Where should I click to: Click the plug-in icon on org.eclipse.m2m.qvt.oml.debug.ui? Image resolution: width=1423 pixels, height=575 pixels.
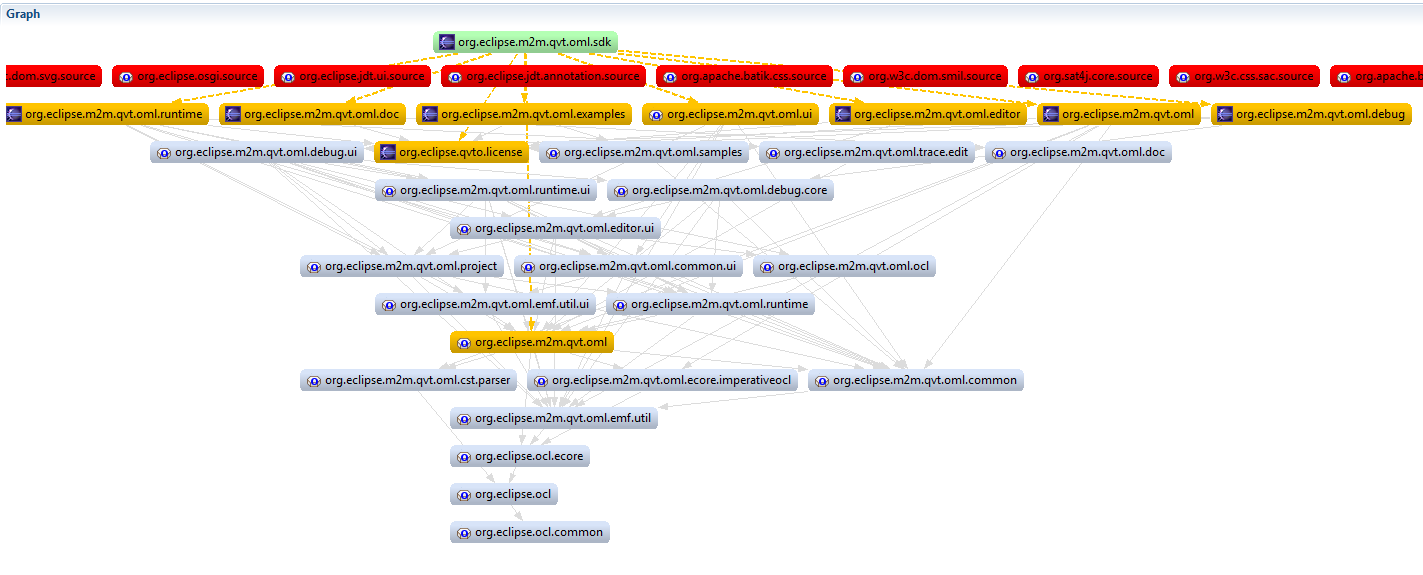point(164,152)
